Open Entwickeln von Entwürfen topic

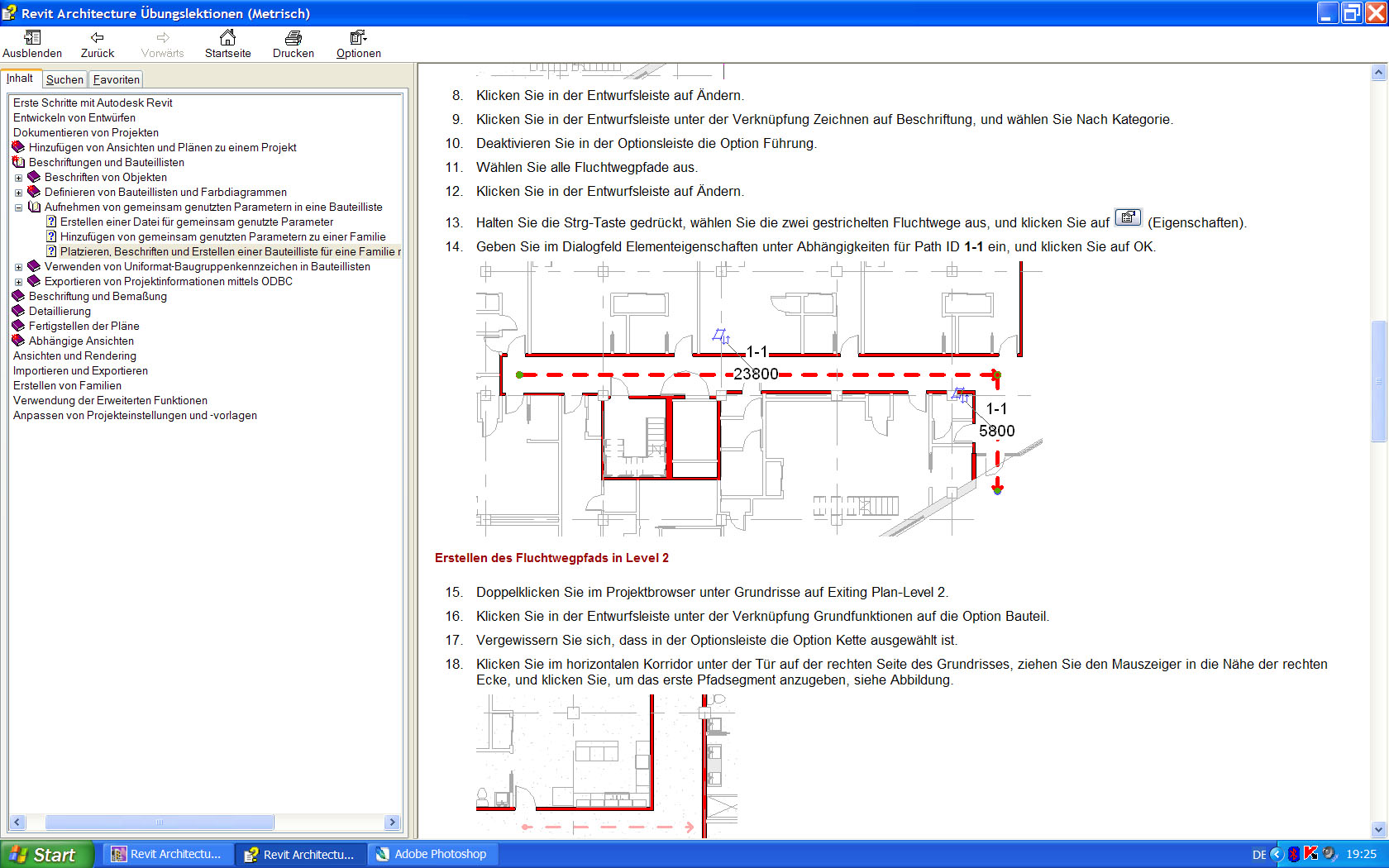point(74,117)
